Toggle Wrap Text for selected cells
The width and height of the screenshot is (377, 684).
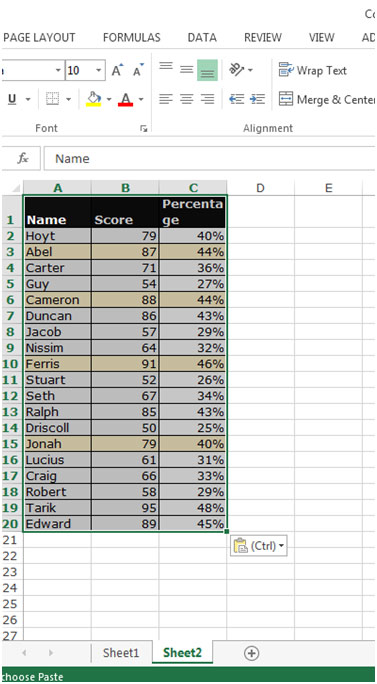click(312, 70)
